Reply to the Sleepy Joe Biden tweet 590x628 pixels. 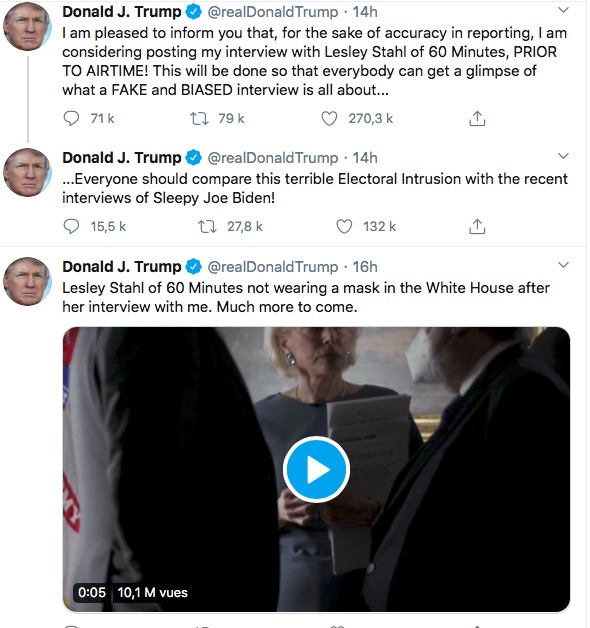point(71,227)
